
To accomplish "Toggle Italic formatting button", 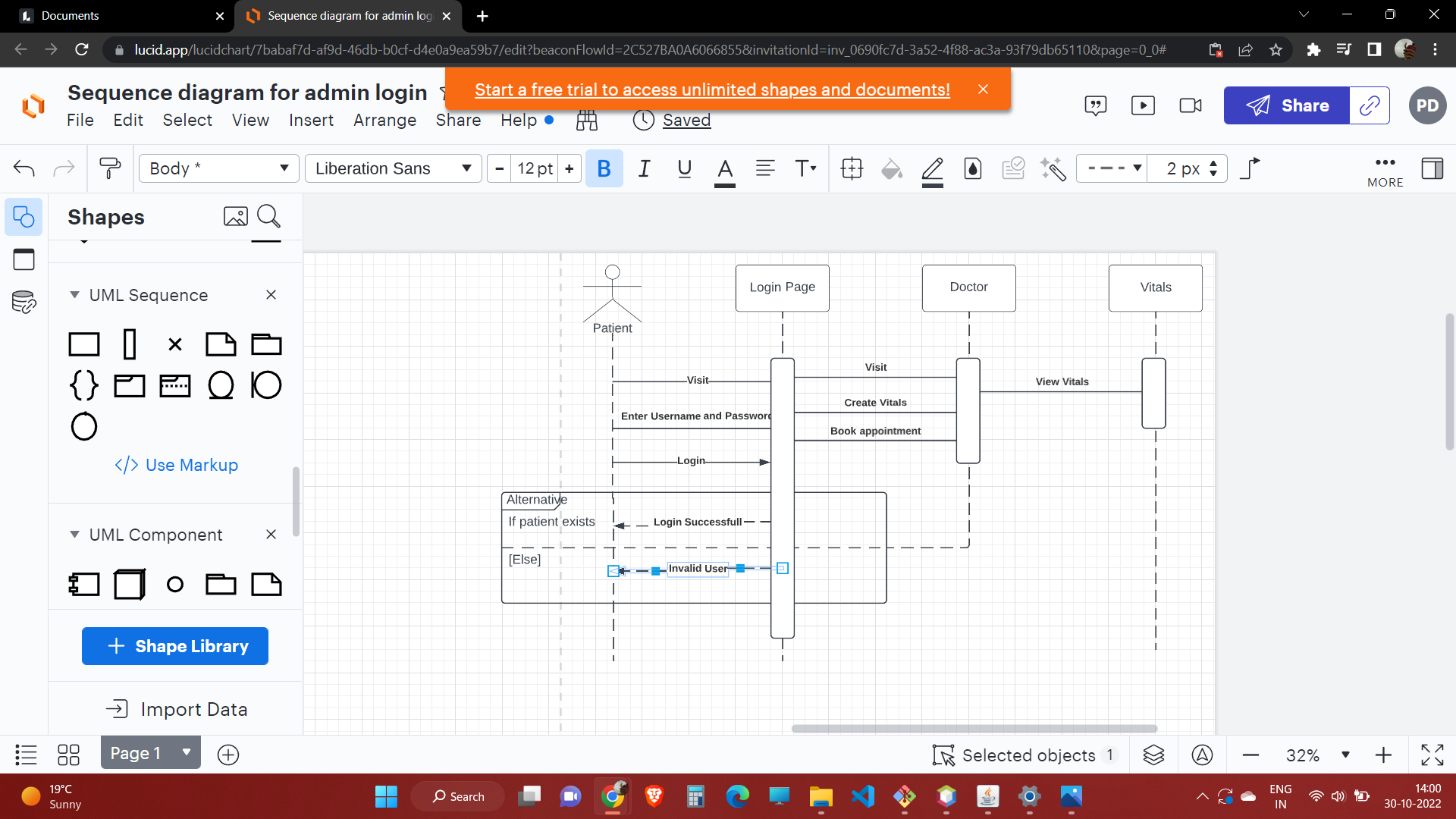I will (x=645, y=168).
